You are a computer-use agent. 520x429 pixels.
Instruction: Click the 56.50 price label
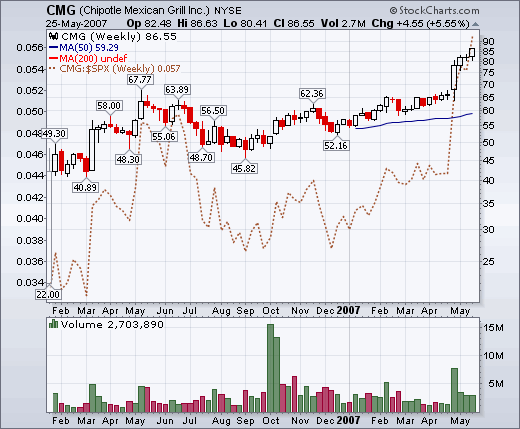[x=213, y=111]
